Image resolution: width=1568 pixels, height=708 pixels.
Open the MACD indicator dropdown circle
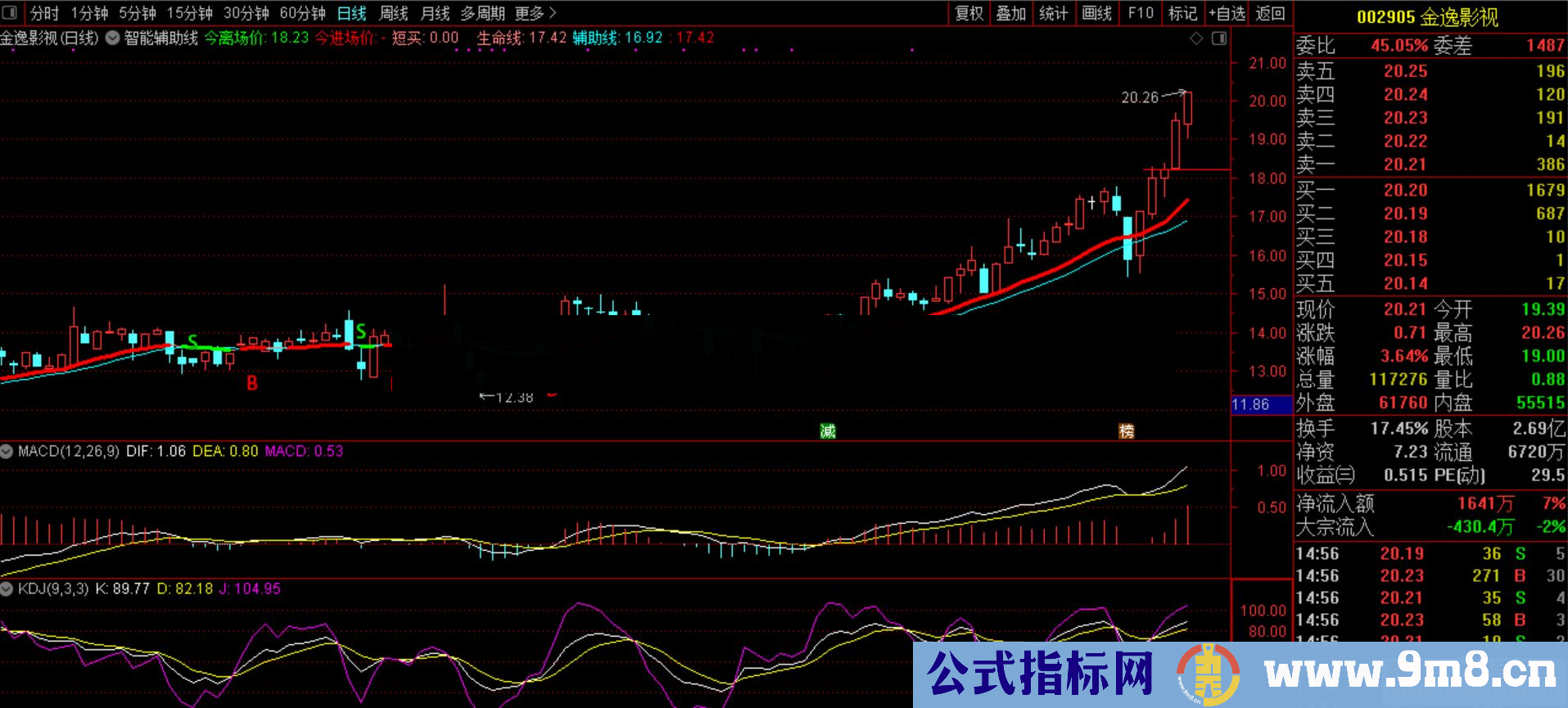(7, 451)
